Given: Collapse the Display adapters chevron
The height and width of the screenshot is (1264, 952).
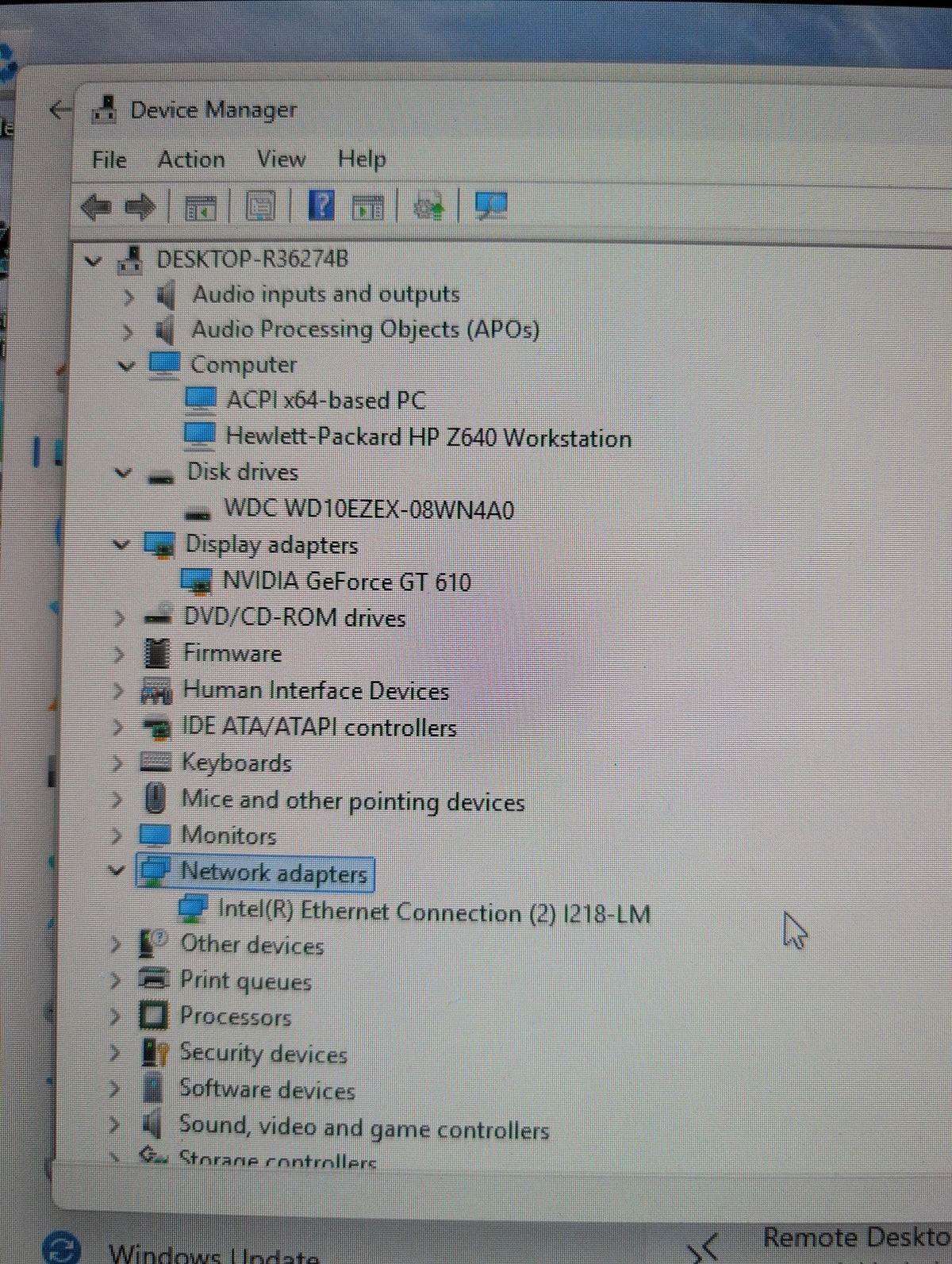Looking at the screenshot, I should pos(121,545).
